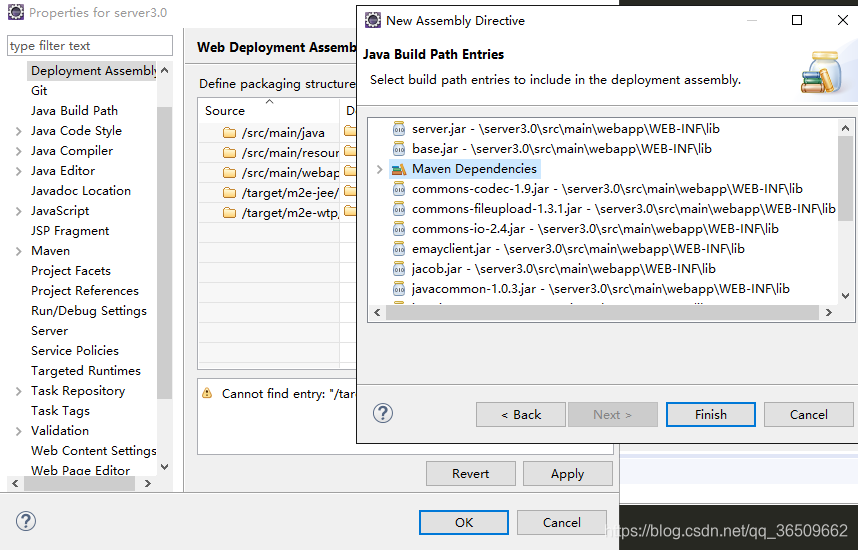Expand Validation in properties tree
Image resolution: width=858 pixels, height=550 pixels.
pyautogui.click(x=19, y=431)
